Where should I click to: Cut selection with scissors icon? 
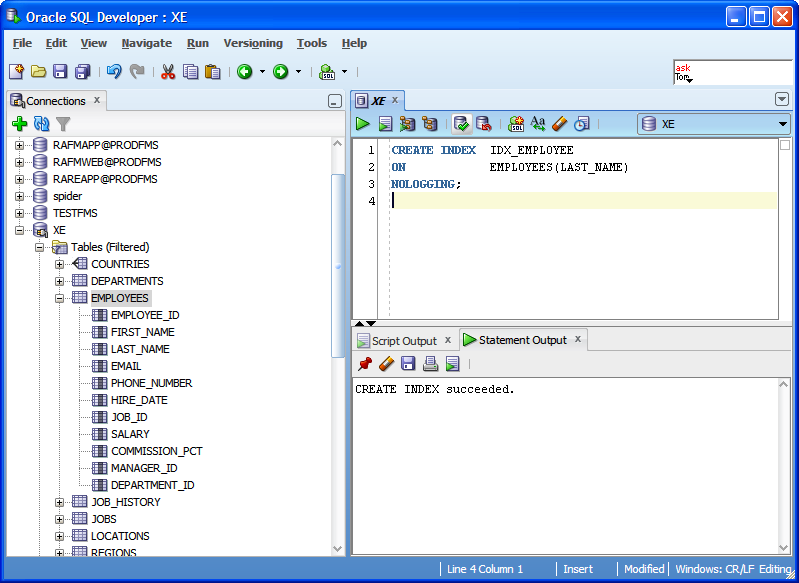[x=168, y=72]
